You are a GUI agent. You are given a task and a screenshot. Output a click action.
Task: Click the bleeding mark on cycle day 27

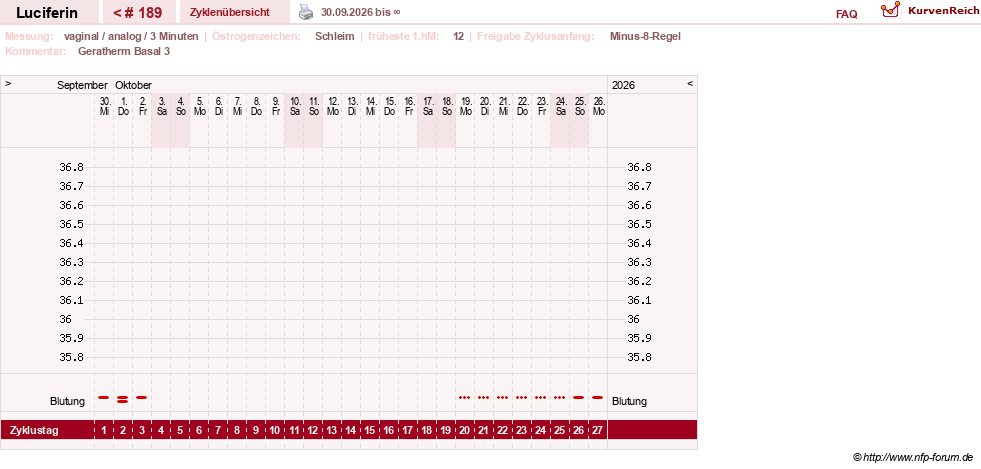click(597, 397)
